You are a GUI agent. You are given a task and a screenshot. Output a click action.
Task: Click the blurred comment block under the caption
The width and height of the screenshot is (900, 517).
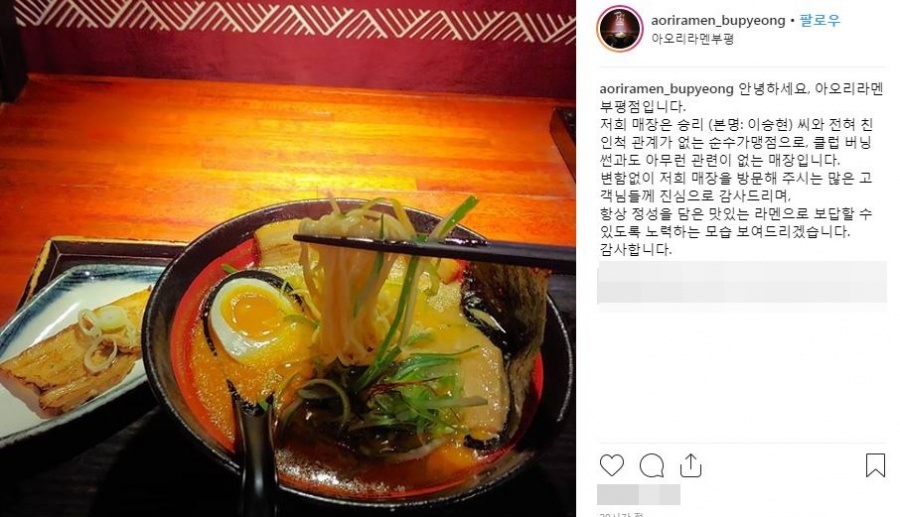click(x=742, y=282)
